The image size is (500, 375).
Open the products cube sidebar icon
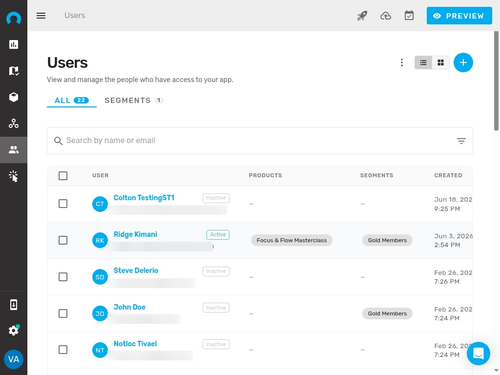(x=14, y=97)
